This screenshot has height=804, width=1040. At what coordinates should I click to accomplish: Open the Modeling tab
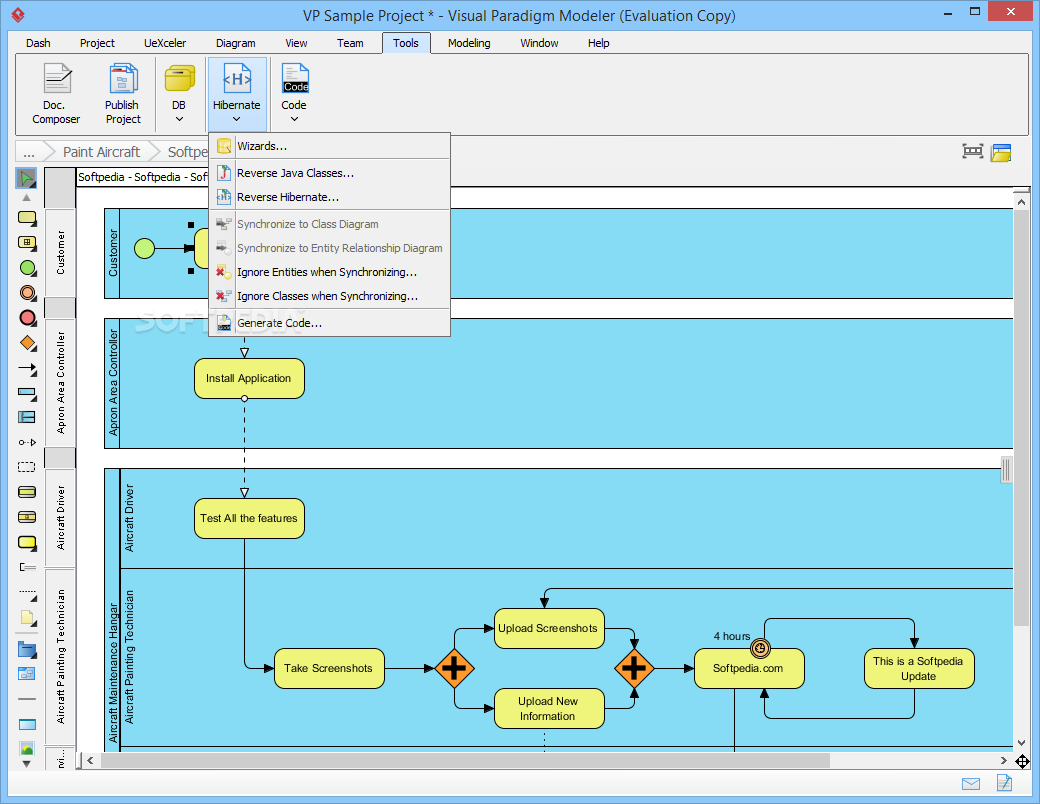pos(469,43)
